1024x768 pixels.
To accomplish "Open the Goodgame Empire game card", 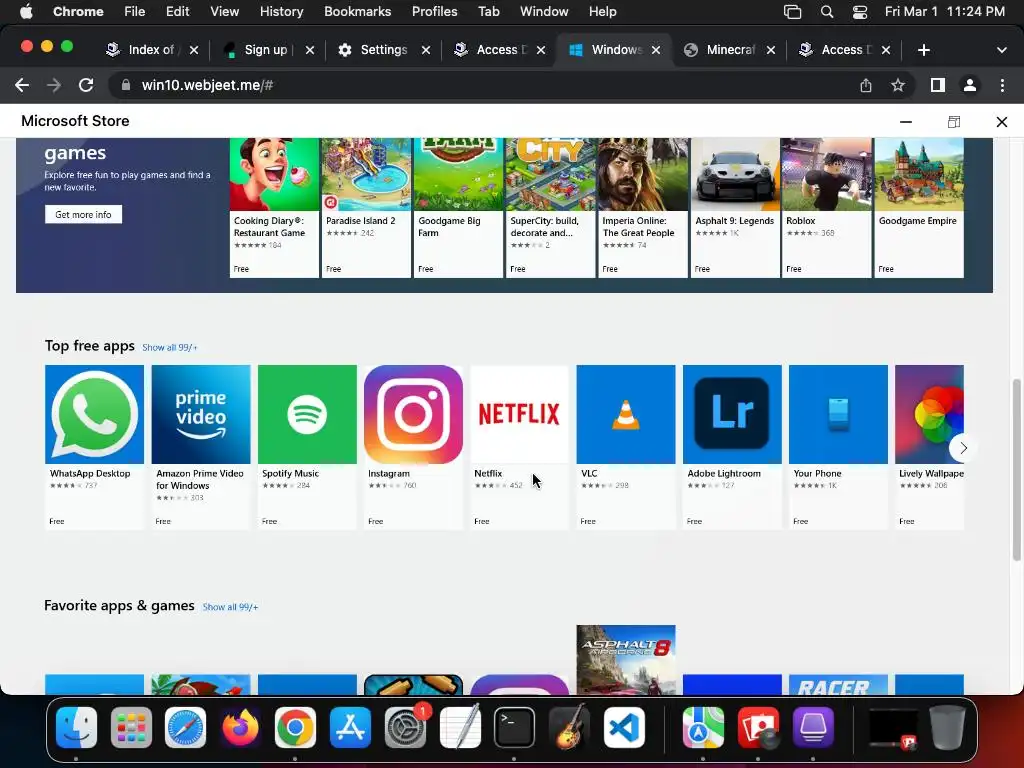I will [919, 208].
